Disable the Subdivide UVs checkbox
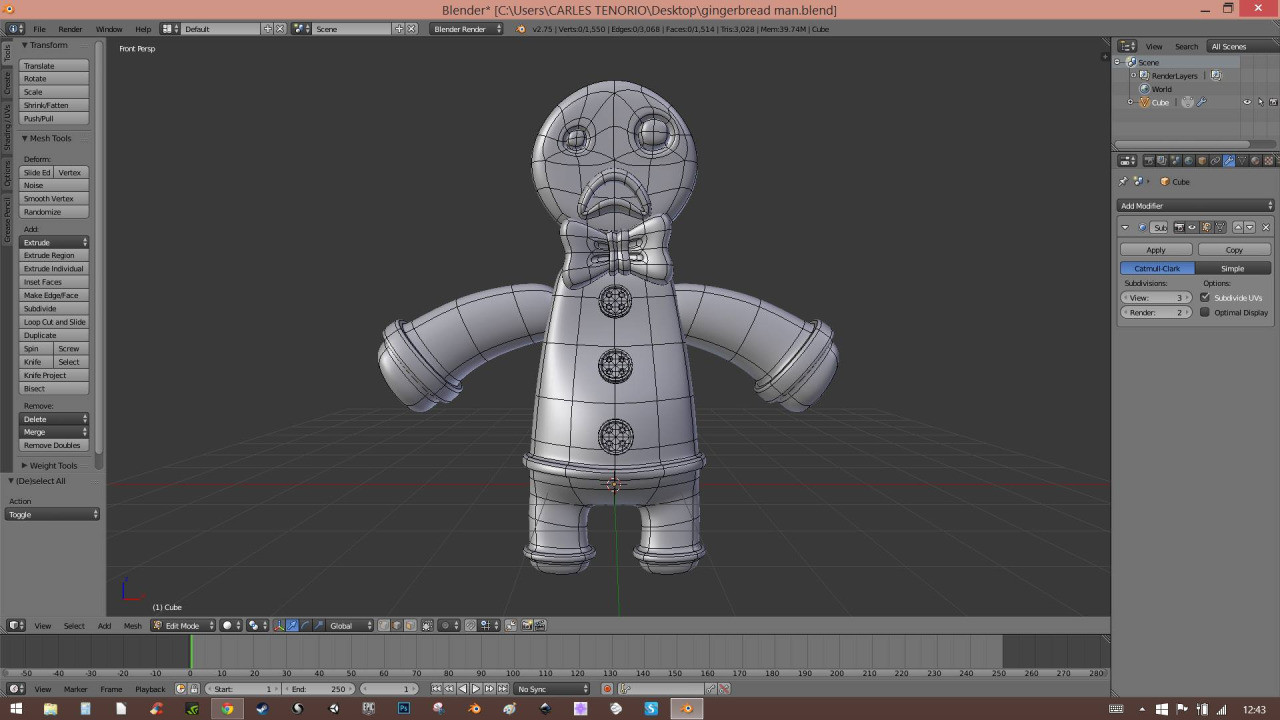 pos(1205,297)
